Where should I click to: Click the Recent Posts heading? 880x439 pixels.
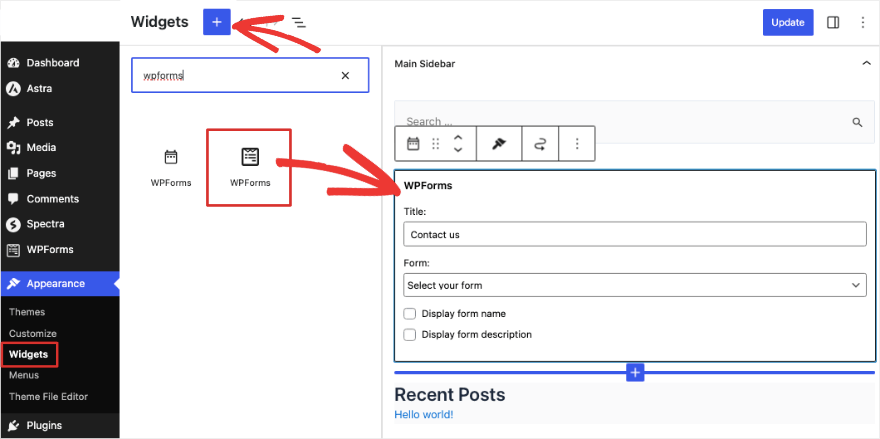click(450, 395)
